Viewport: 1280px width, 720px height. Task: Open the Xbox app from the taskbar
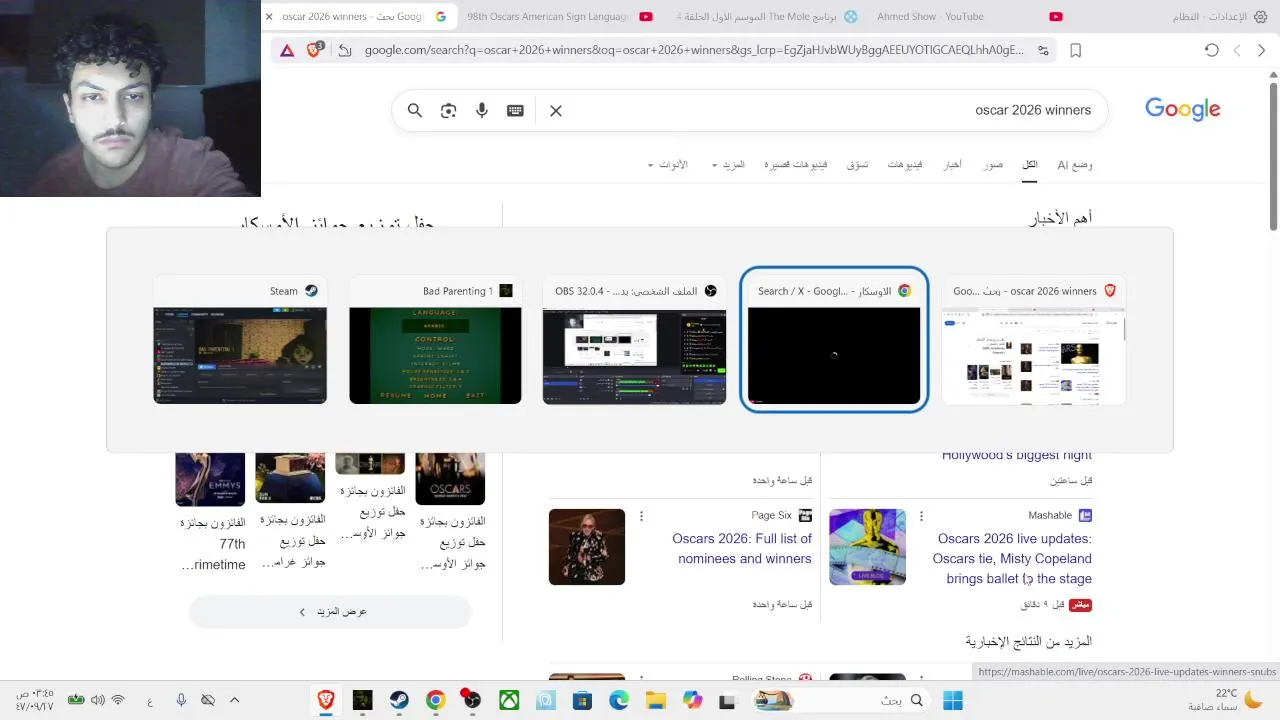click(x=509, y=701)
